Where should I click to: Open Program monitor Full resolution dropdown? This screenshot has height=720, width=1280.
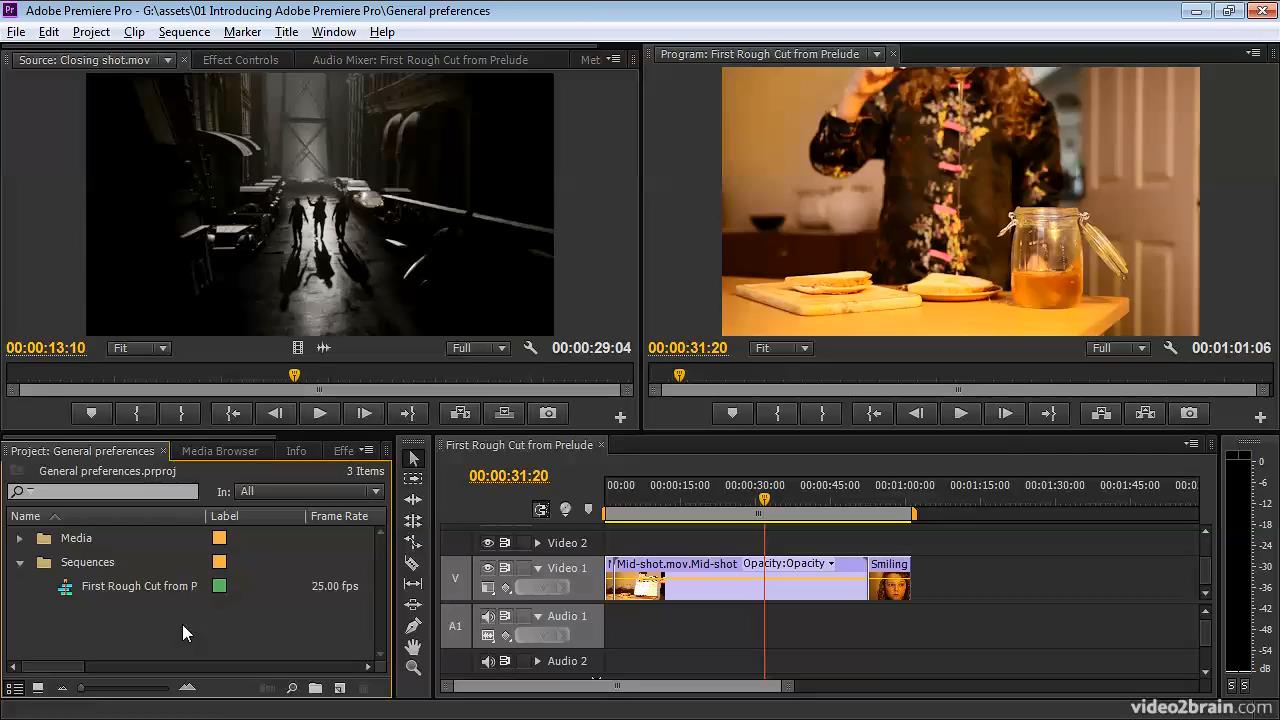(x=1119, y=348)
